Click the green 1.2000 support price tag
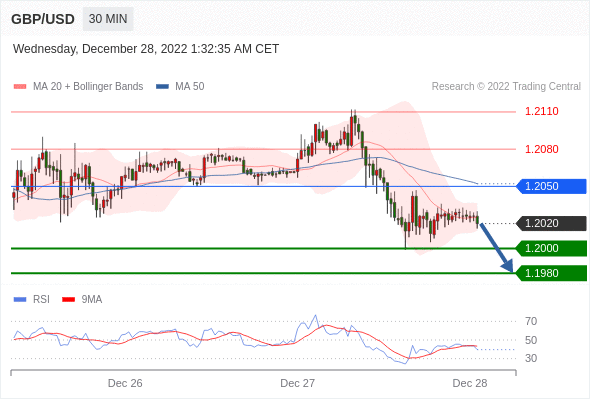Viewport: 590px width, 400px height. (x=551, y=248)
